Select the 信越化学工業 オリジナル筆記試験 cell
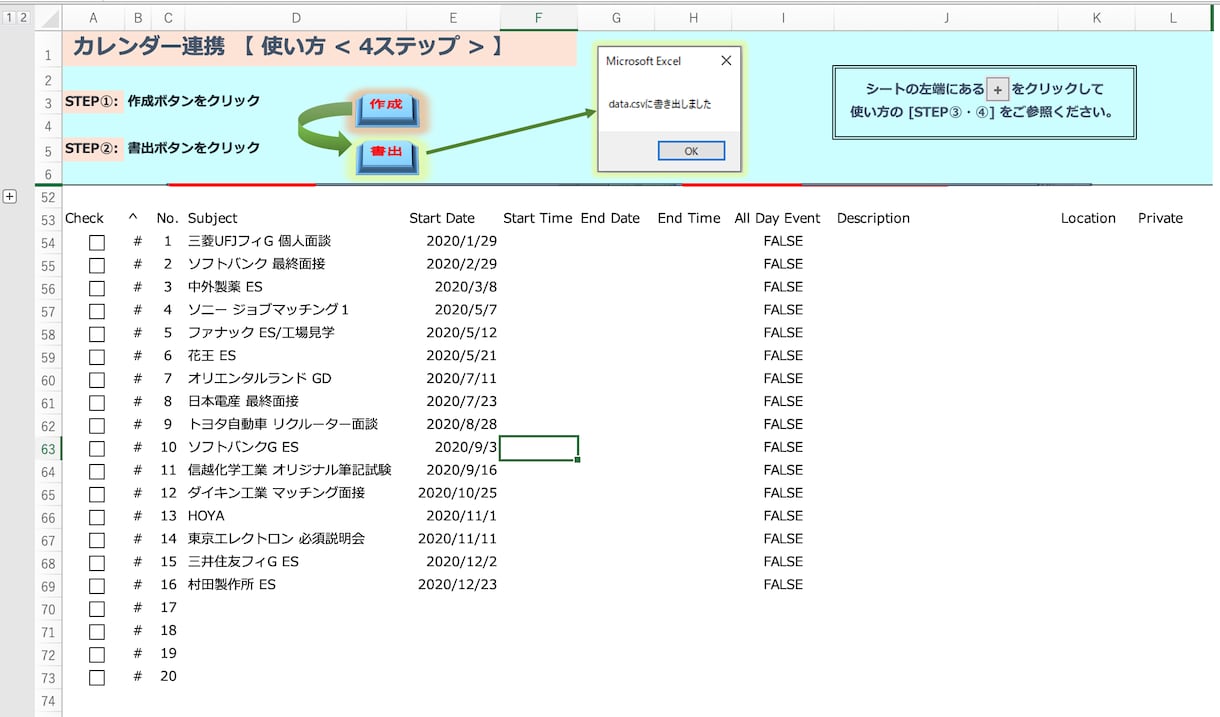 pyautogui.click(x=296, y=470)
